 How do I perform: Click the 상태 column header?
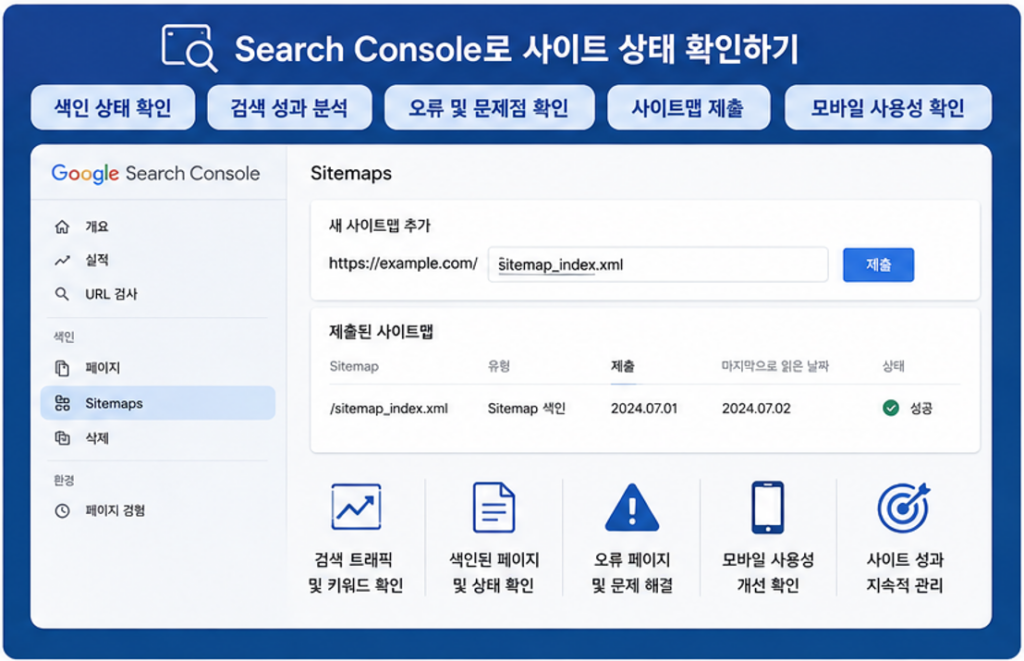coord(893,366)
